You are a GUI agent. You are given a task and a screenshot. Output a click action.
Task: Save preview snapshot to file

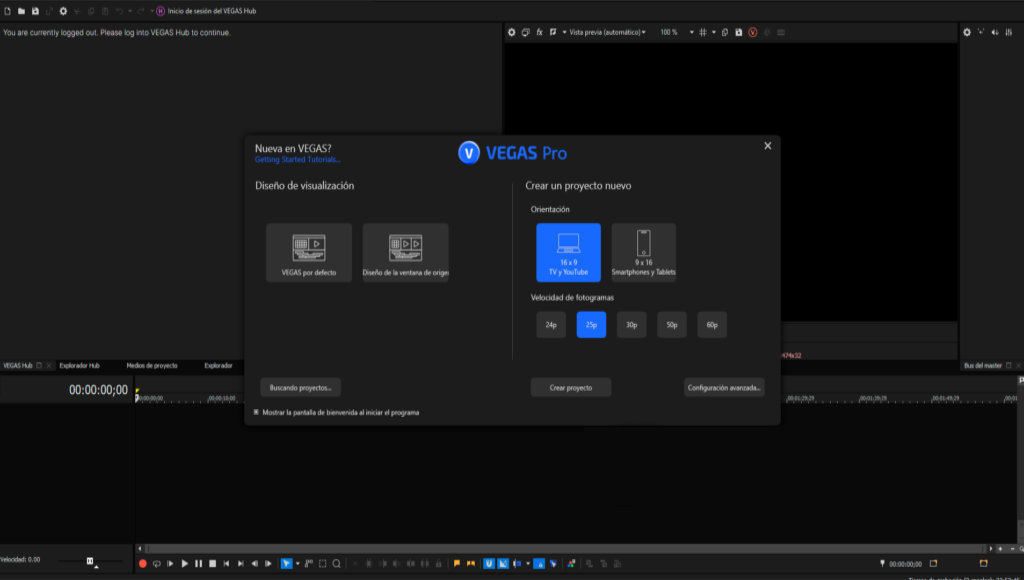tap(739, 32)
